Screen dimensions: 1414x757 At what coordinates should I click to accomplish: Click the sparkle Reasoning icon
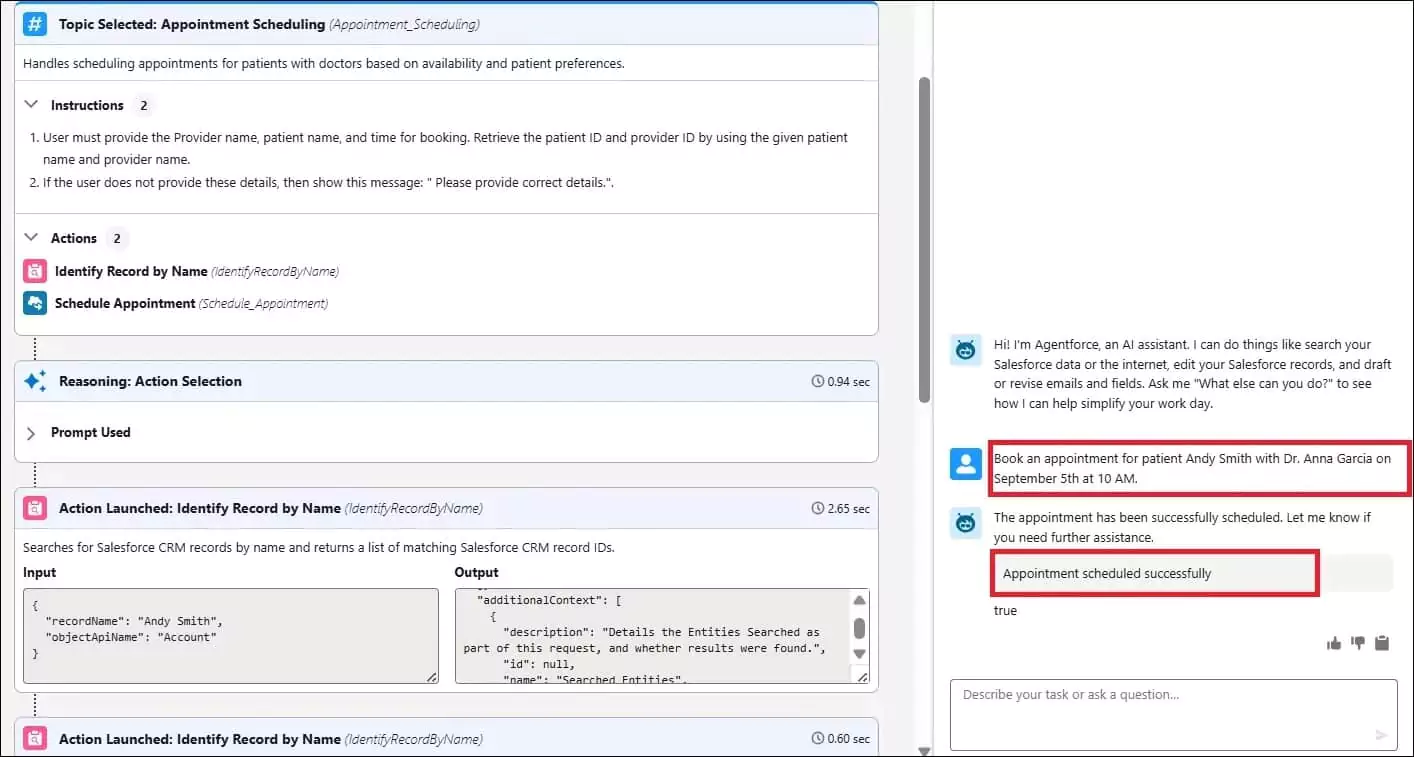click(35, 381)
